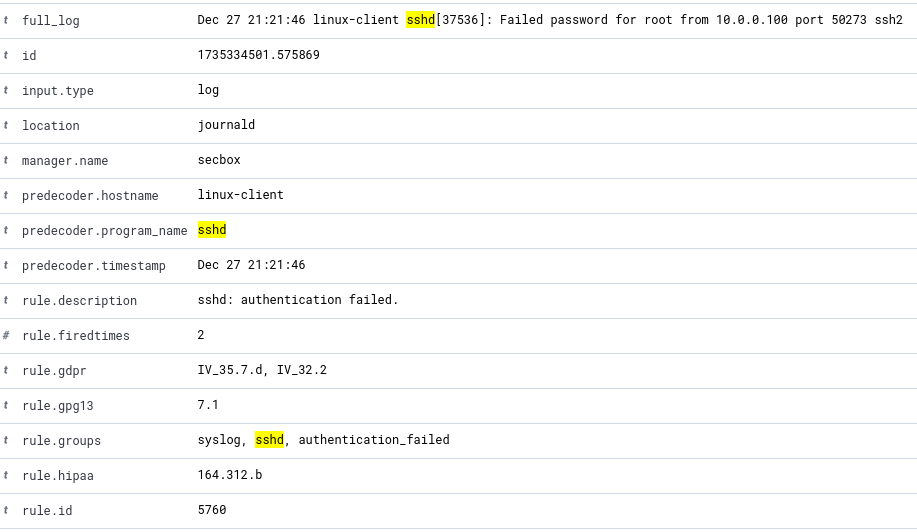Screen dimensions: 917x532
Task: Click the type icon beside rule.description
Action: coord(6,301)
